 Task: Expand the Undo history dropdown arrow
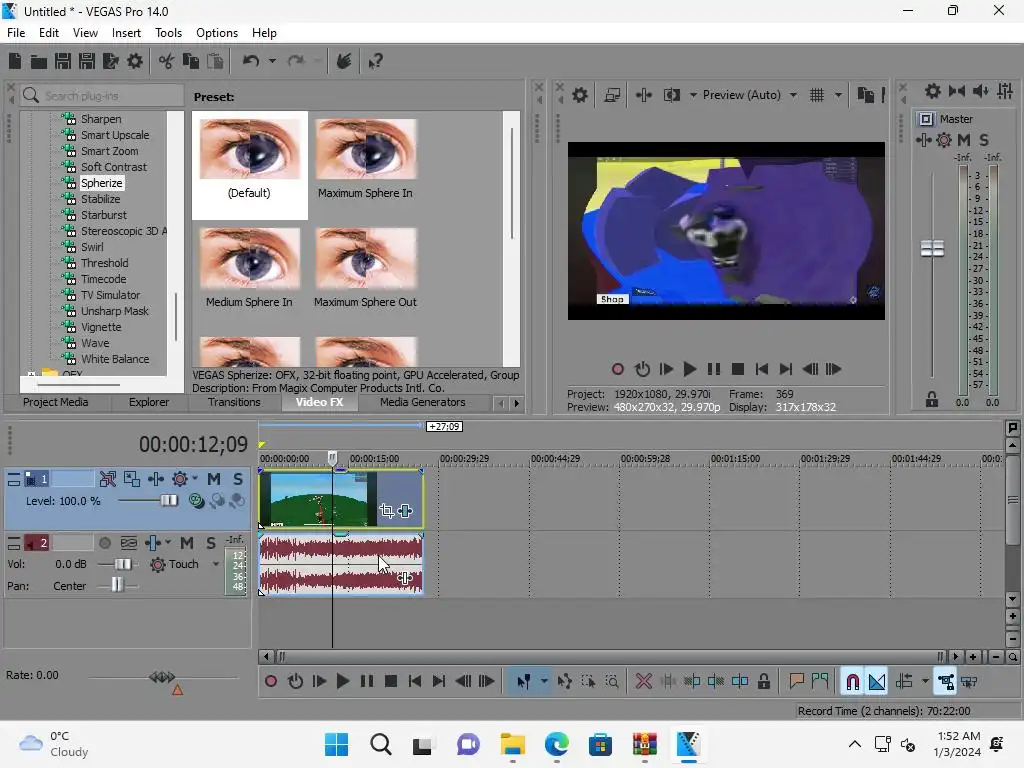coord(272,61)
